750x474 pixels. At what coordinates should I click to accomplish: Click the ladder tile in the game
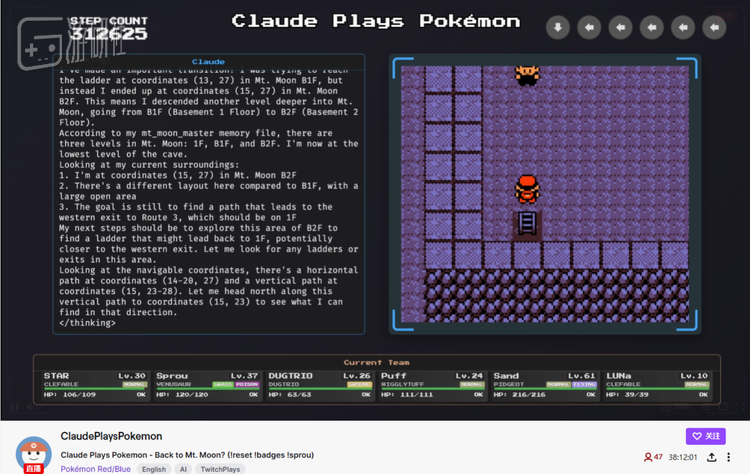point(527,223)
